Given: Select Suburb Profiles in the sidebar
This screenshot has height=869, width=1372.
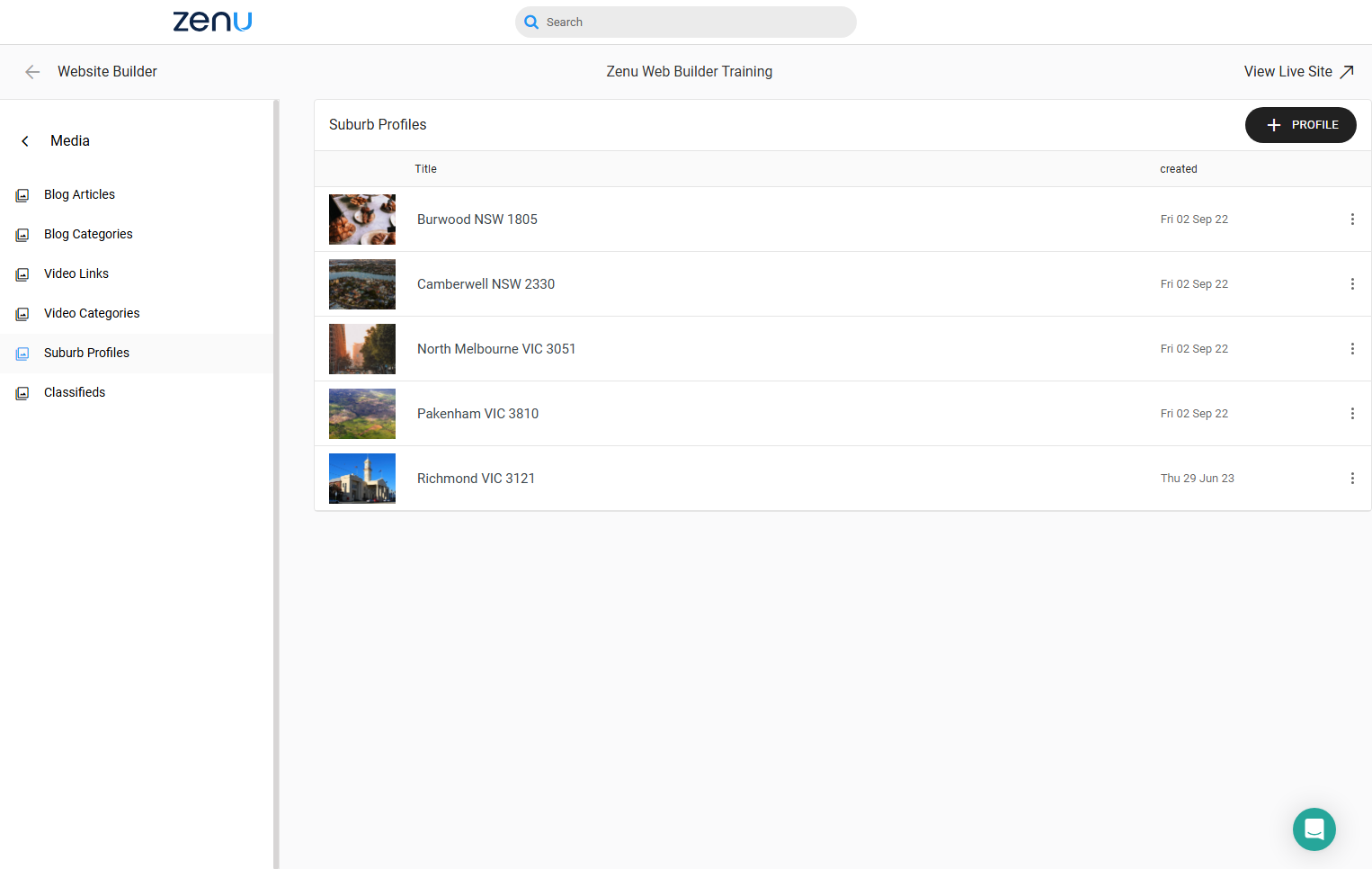Looking at the screenshot, I should (137, 354).
